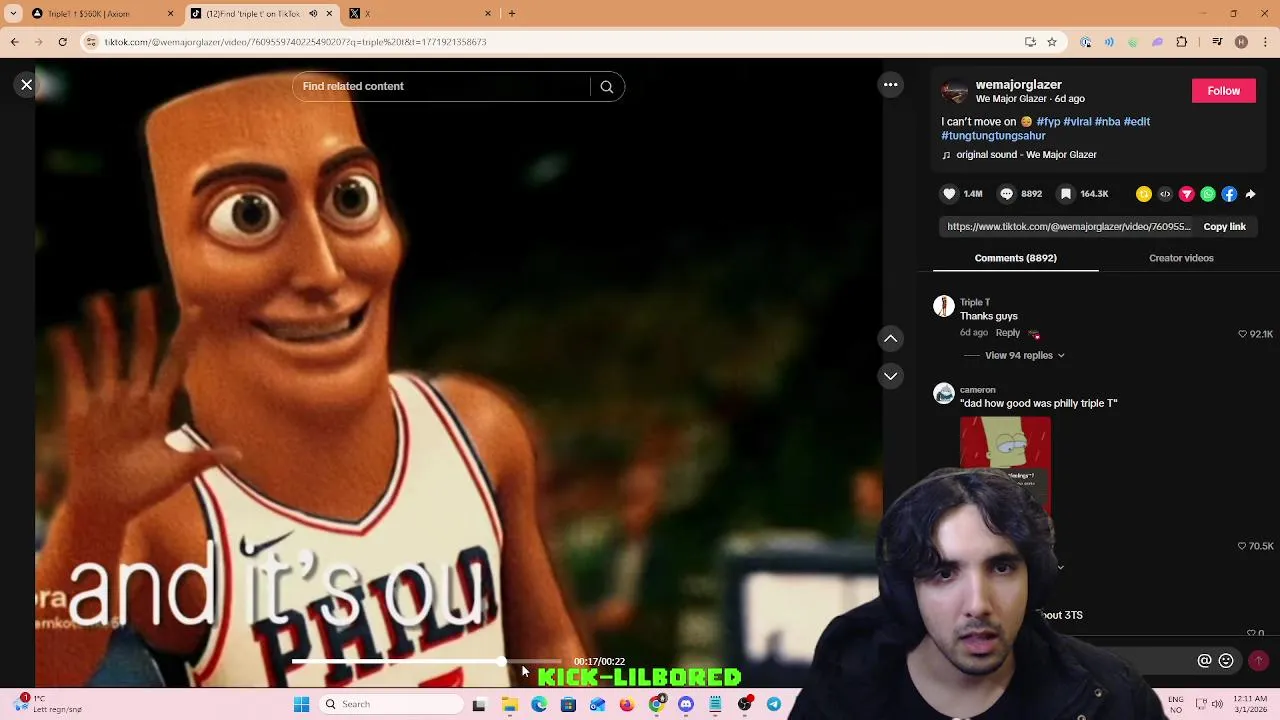Open cameron's commenter profile name
The image size is (1280, 720).
click(978, 390)
